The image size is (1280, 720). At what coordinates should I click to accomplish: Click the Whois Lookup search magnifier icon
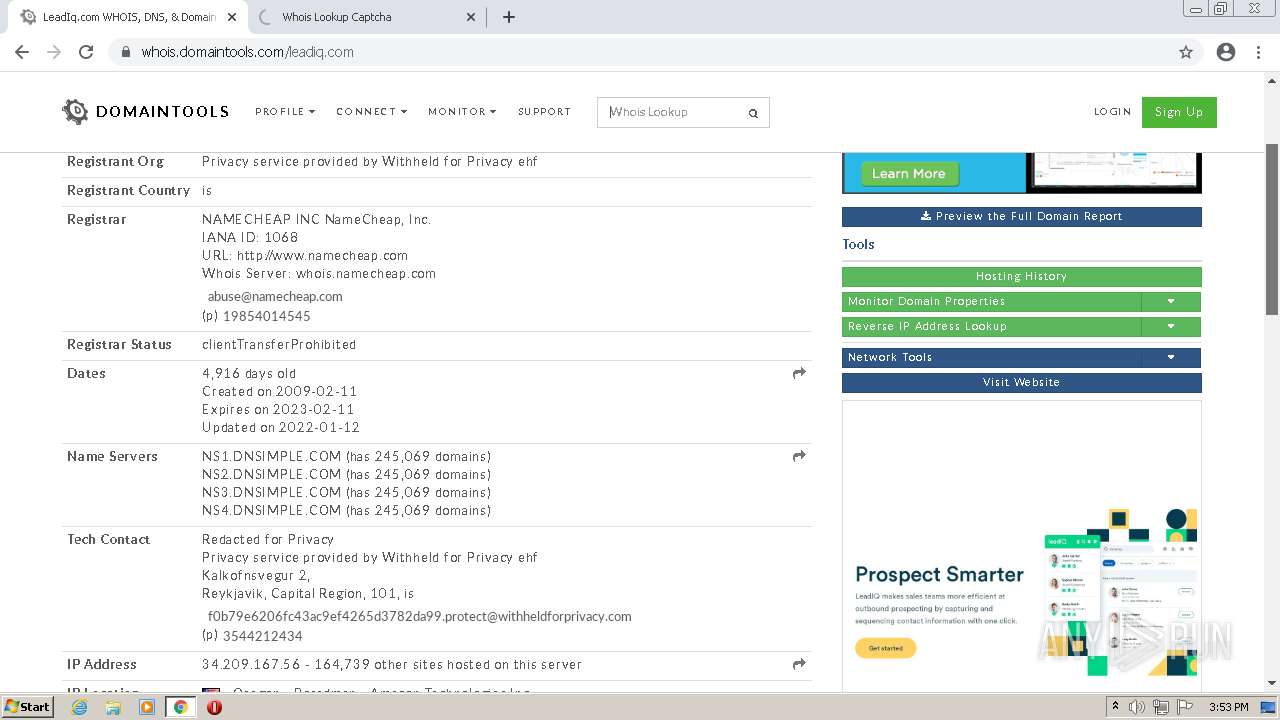[753, 113]
